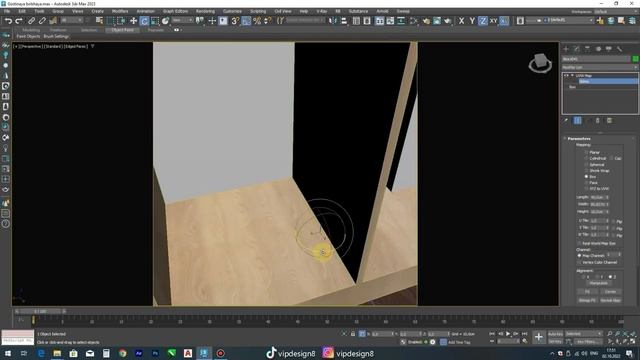Select the Face mapping option

point(591,182)
